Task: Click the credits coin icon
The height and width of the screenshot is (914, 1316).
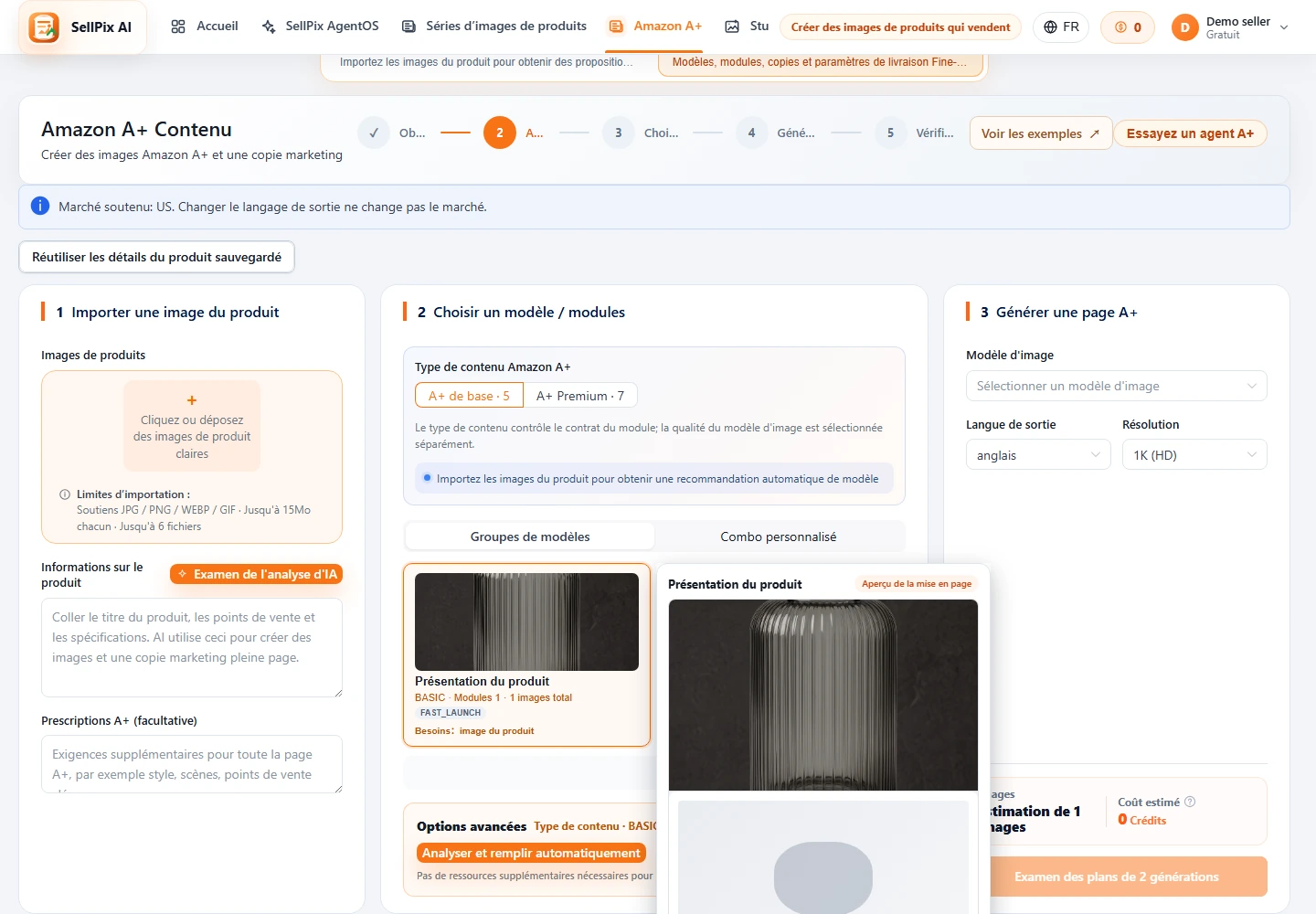Action: [x=1120, y=27]
